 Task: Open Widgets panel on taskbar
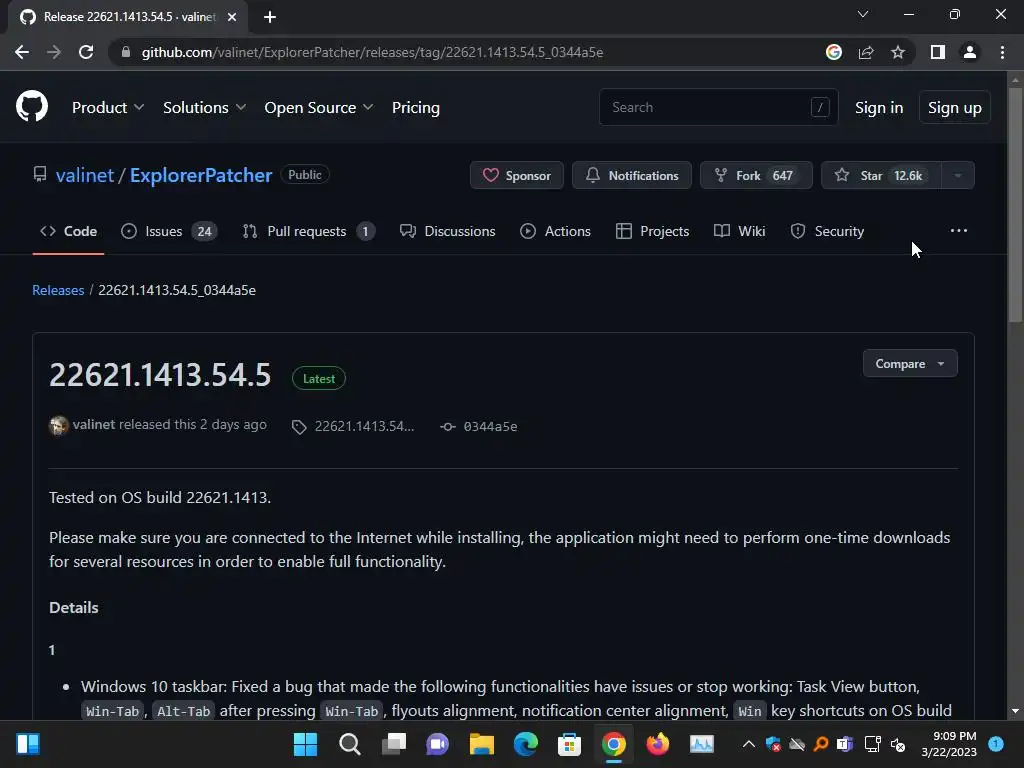click(x=28, y=744)
